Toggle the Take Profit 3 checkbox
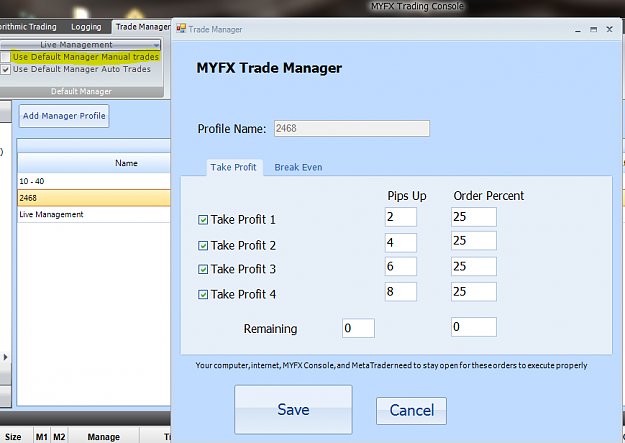Viewport: 625px width, 443px height. click(x=203, y=270)
